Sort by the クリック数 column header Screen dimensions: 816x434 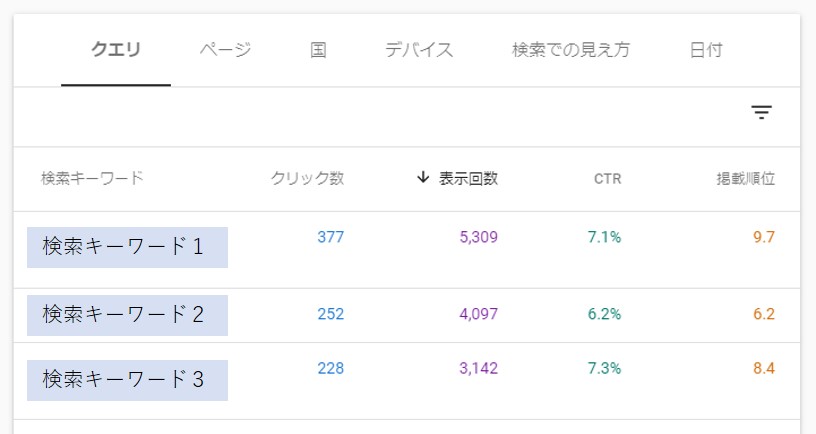pyautogui.click(x=307, y=178)
